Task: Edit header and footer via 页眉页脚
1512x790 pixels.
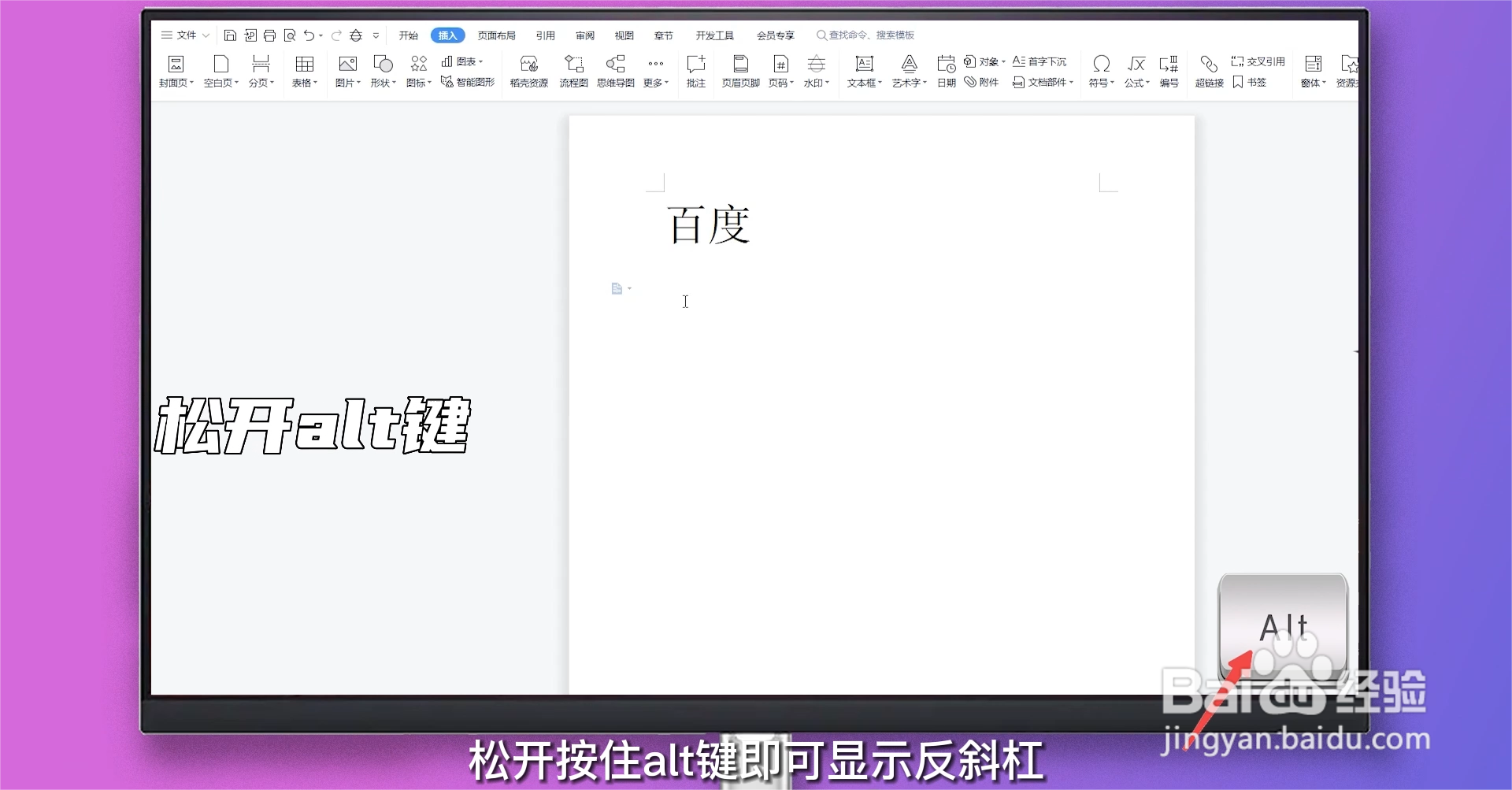Action: (x=739, y=71)
